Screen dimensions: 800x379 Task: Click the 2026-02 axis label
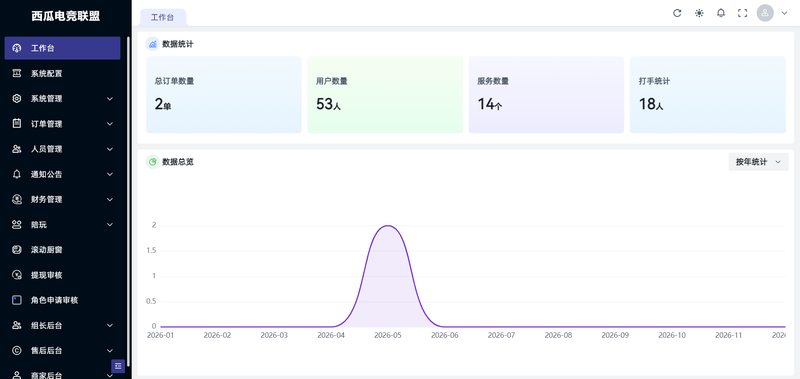click(217, 335)
